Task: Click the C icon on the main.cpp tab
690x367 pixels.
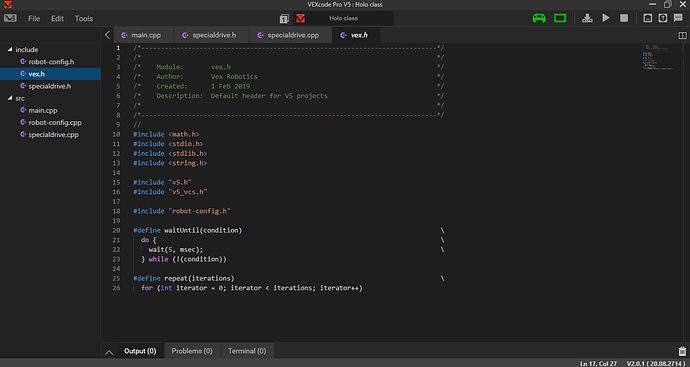Action: (124, 35)
